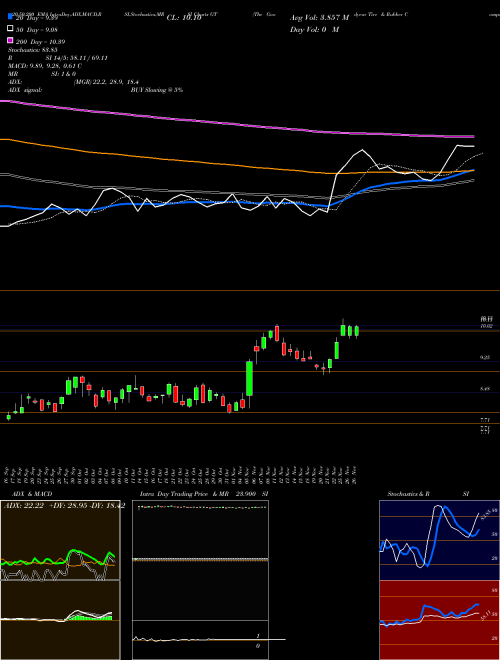Select the '200 Day = 10.39' legend label
Image resolution: width=500 pixels, height=660 pixels.
point(40,42)
